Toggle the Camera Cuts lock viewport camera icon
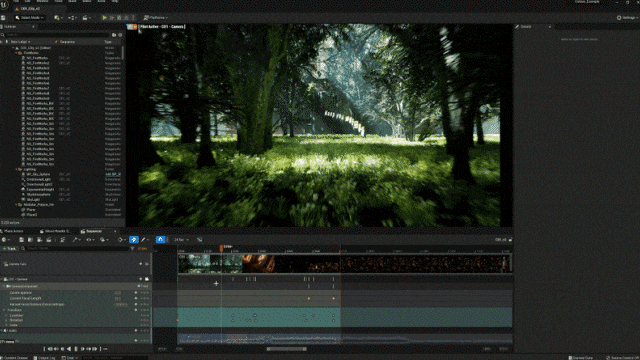The width and height of the screenshot is (640, 360). 147,264
